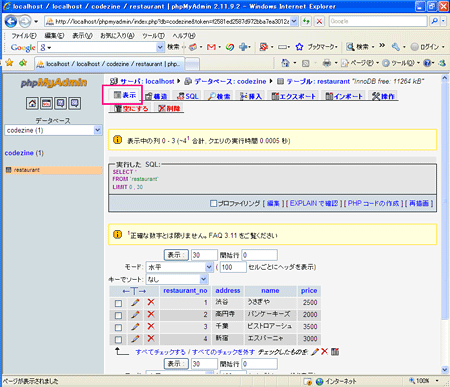Screen dimensions: 450x387
Task: Click the edit pencil for row うさぎや
Action: (135, 302)
